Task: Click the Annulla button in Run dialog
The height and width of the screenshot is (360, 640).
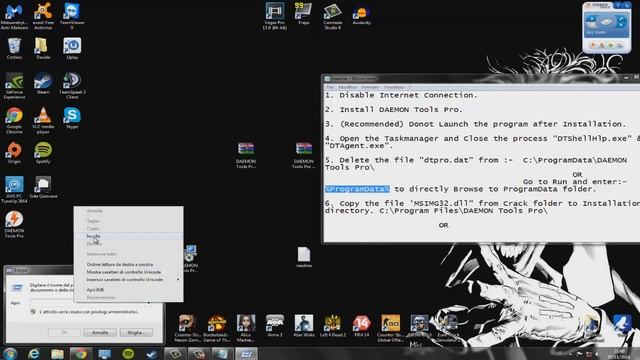Action: [x=100, y=333]
